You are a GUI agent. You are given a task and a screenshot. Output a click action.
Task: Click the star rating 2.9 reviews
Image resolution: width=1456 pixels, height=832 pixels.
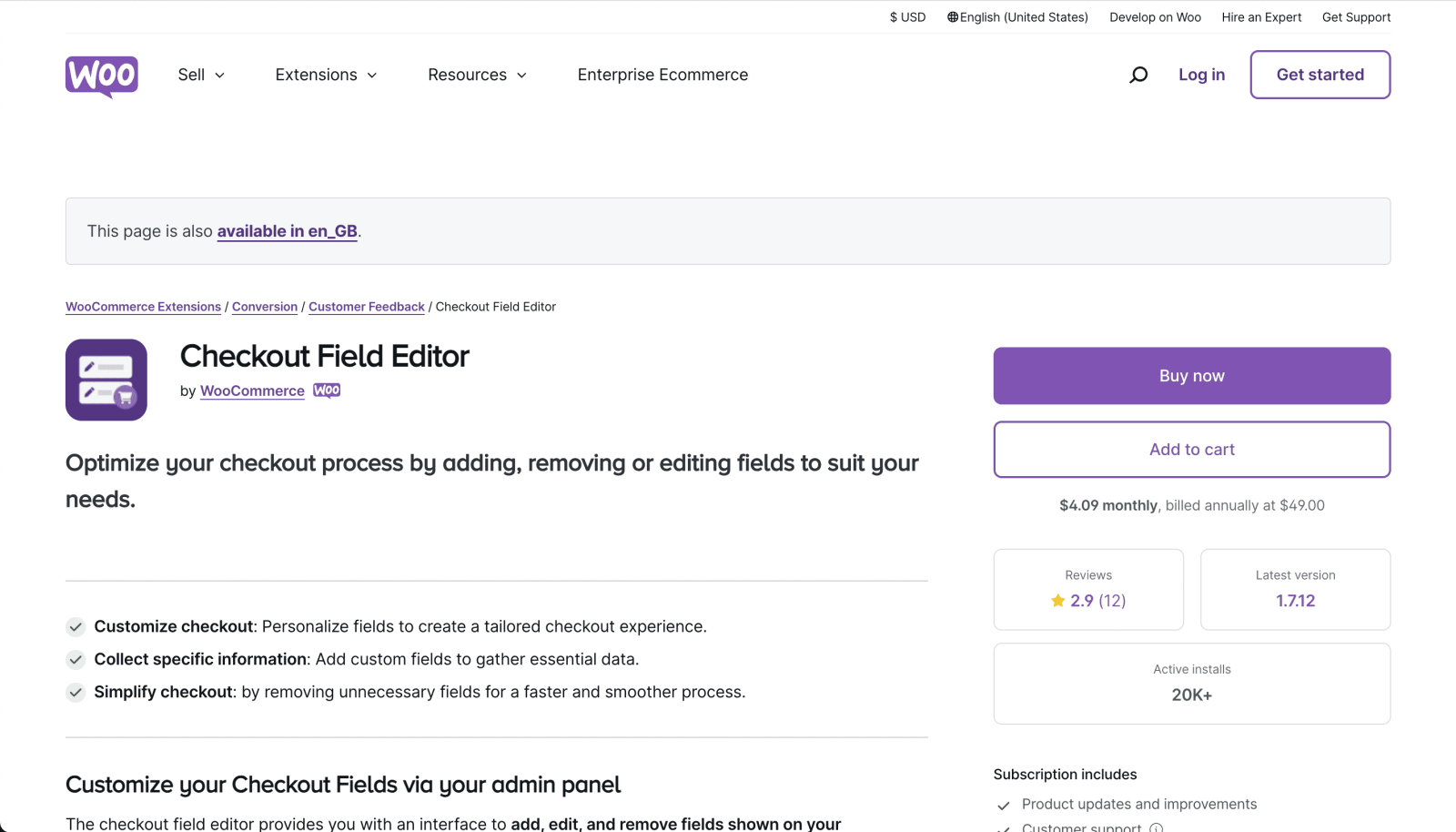point(1088,601)
